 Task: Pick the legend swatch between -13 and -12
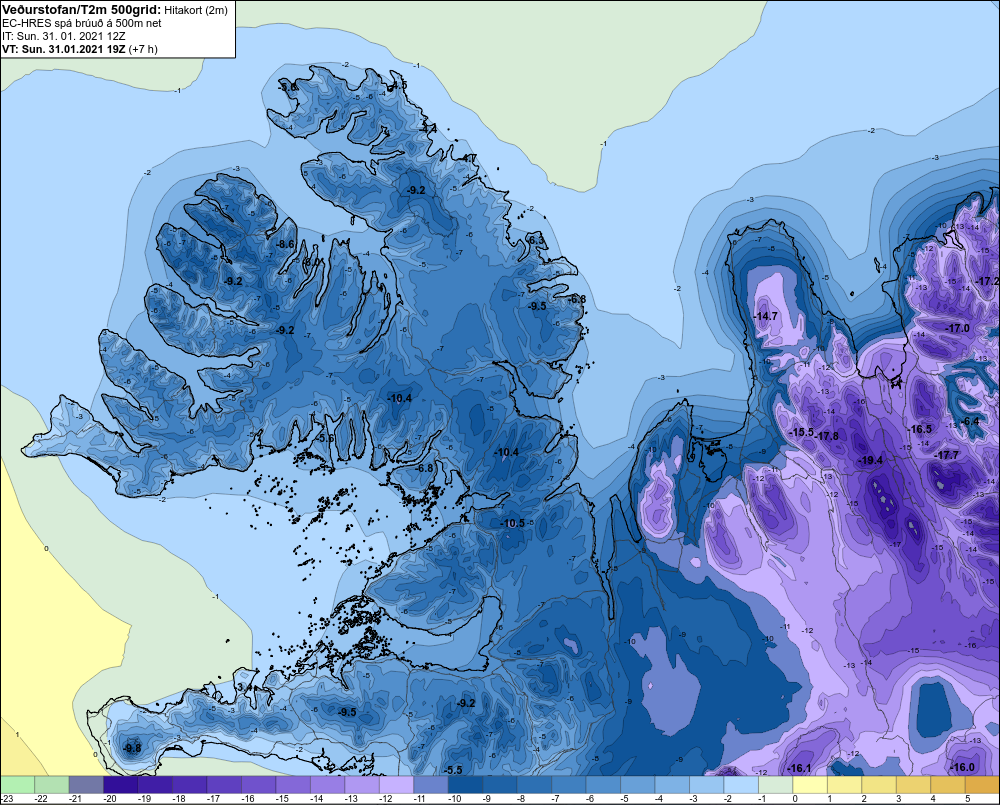pyautogui.click(x=362, y=784)
